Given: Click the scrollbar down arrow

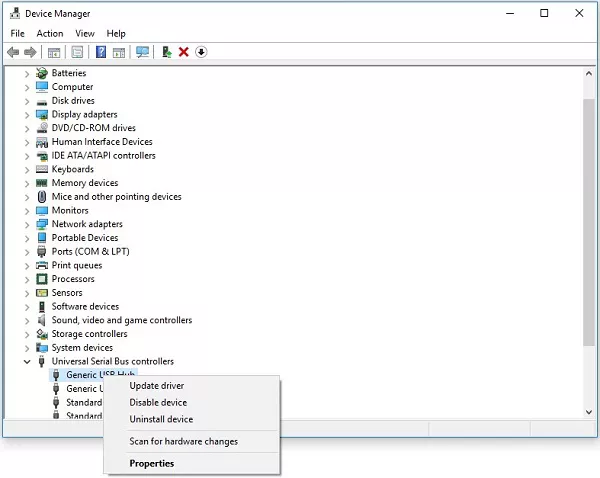Looking at the screenshot, I should point(589,412).
